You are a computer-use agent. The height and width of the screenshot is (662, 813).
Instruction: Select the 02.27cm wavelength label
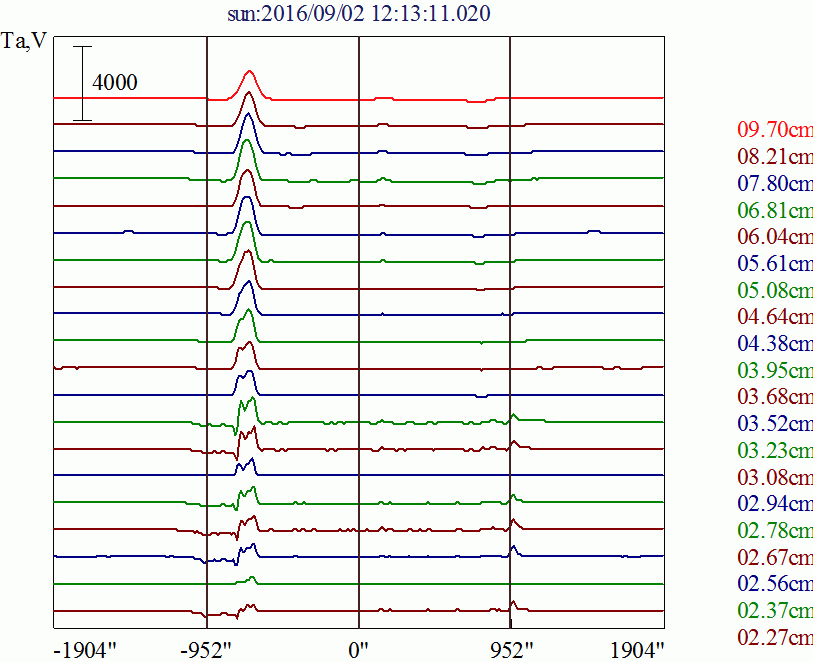click(775, 637)
